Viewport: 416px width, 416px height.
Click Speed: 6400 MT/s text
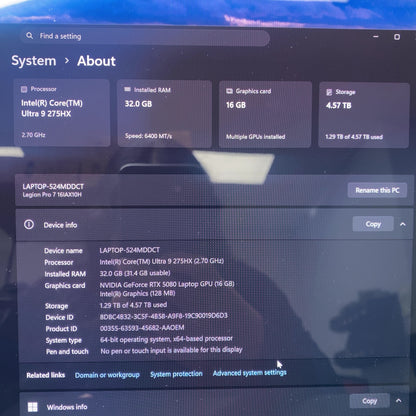(148, 136)
